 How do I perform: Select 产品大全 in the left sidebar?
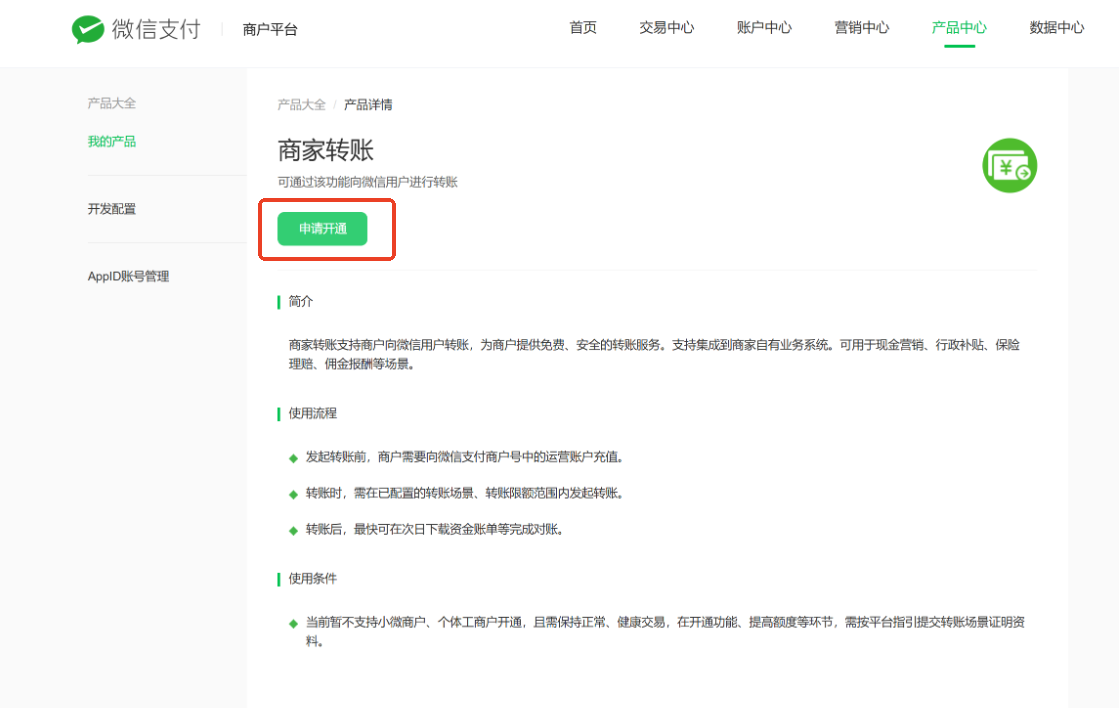coord(111,103)
